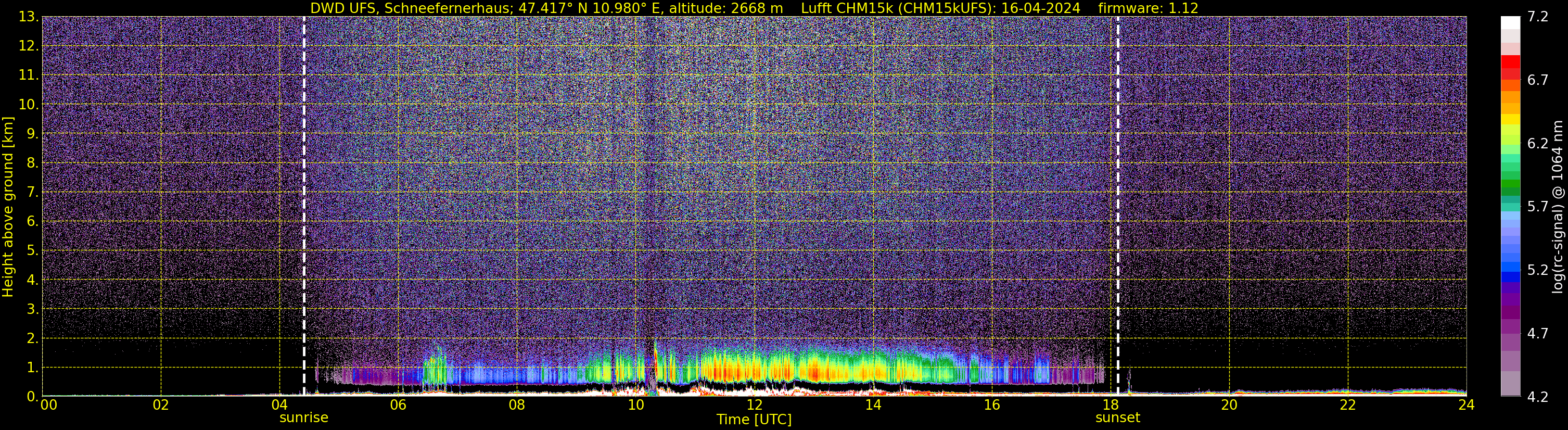This screenshot has height=430, width=1568.
Task: Click the 'log(rc-signal) @ 1064 nm' colorbar title
Action: click(x=1557, y=207)
